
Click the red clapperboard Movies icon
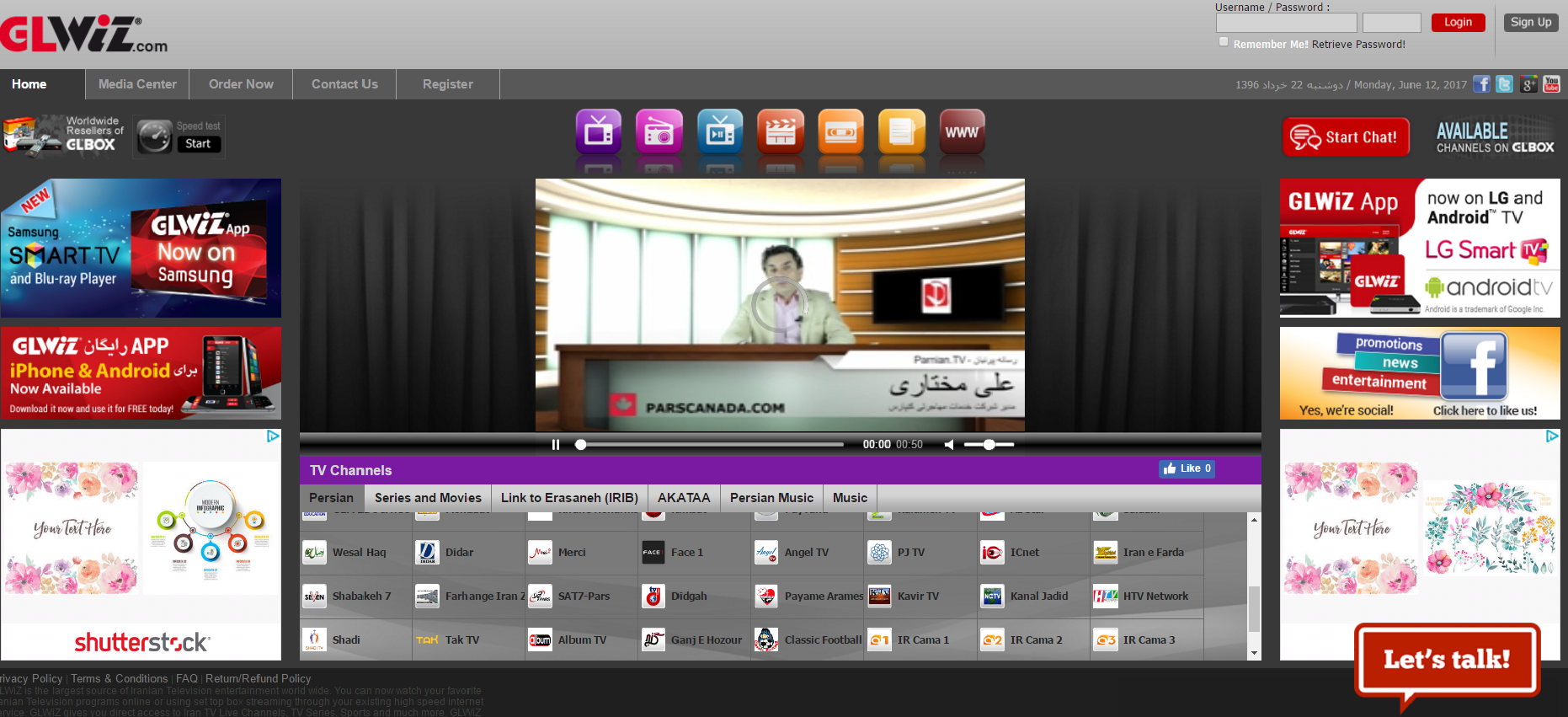[x=780, y=131]
